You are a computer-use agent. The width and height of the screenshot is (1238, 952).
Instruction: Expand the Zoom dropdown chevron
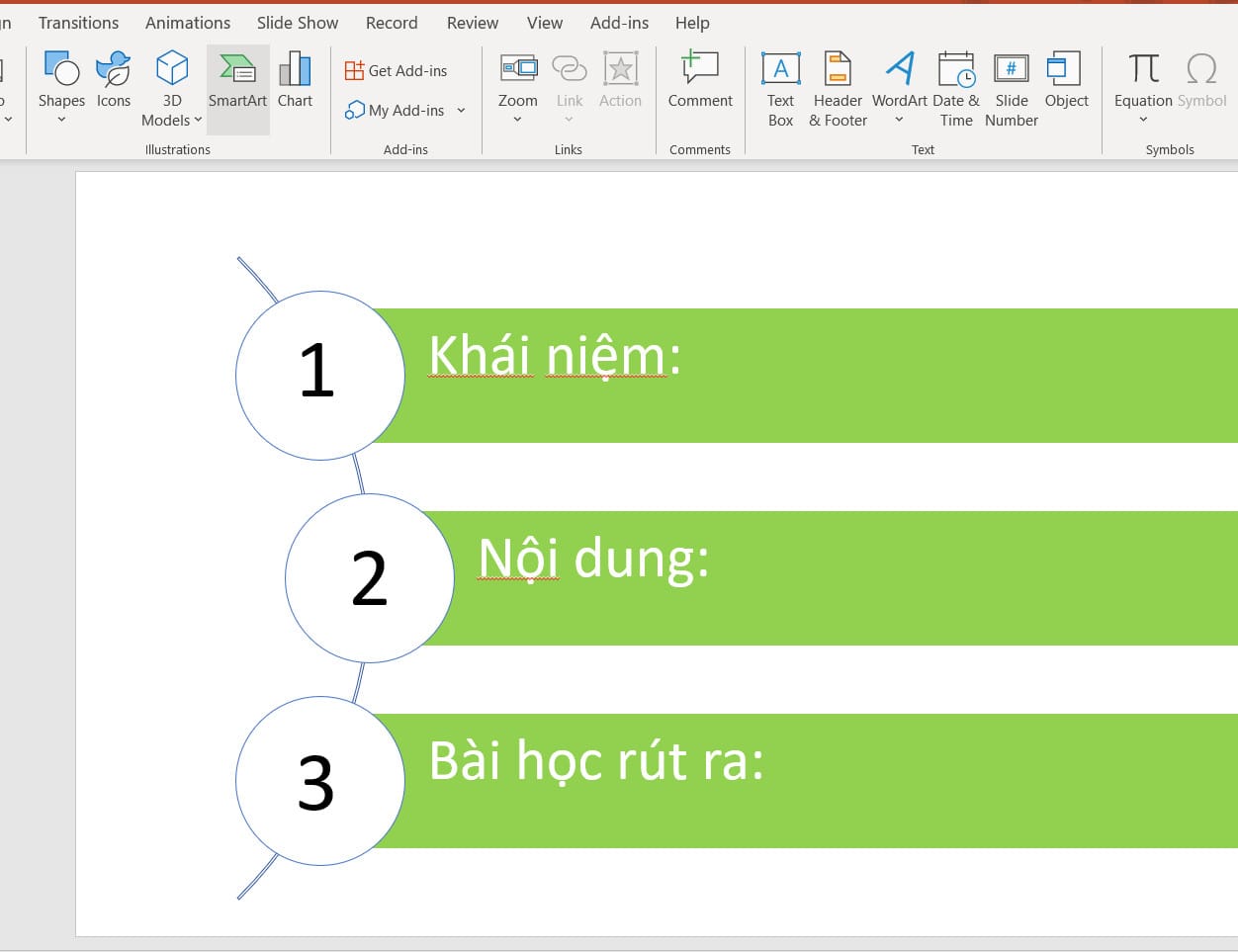(x=517, y=120)
